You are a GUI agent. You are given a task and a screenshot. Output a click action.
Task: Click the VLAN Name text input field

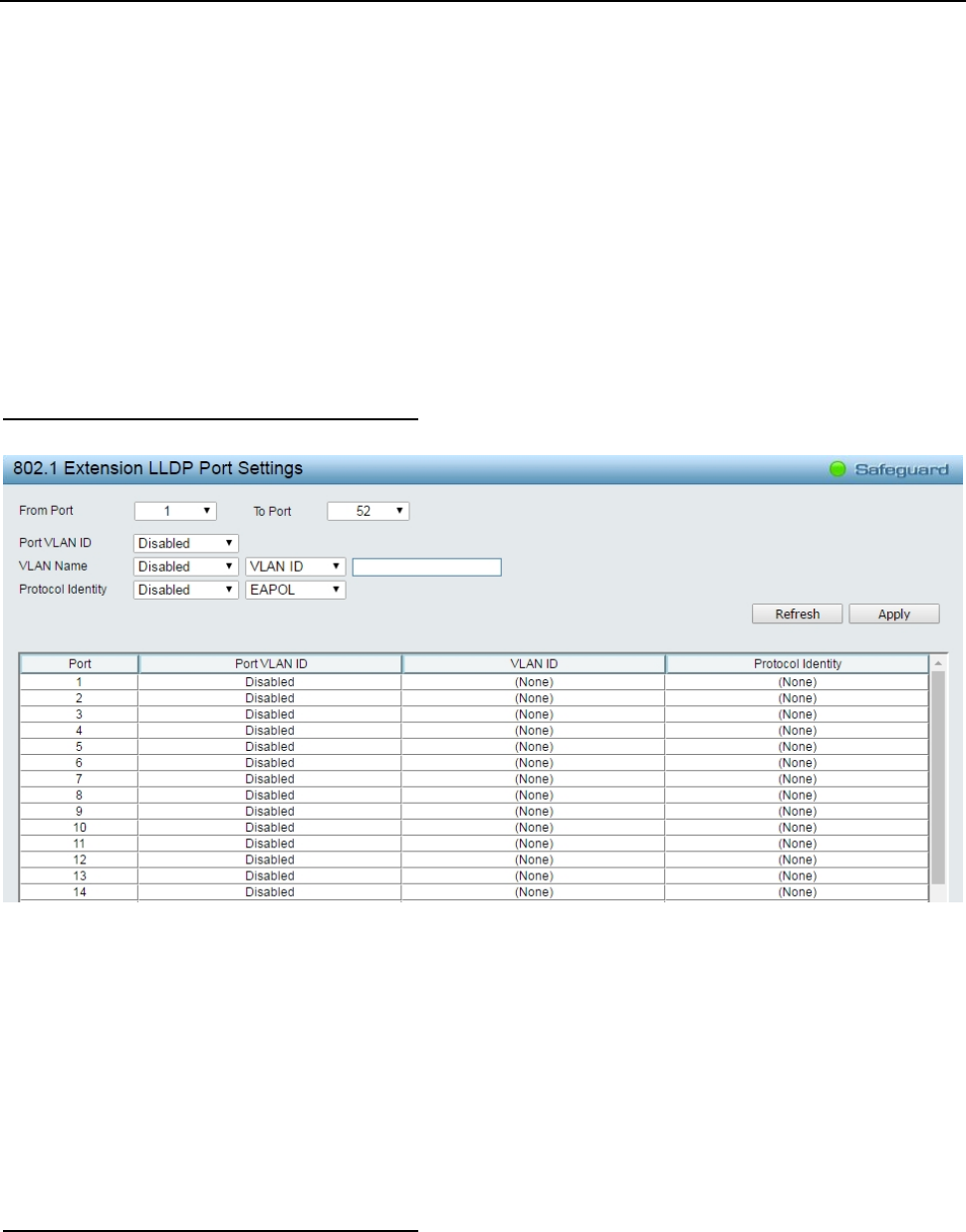427,567
